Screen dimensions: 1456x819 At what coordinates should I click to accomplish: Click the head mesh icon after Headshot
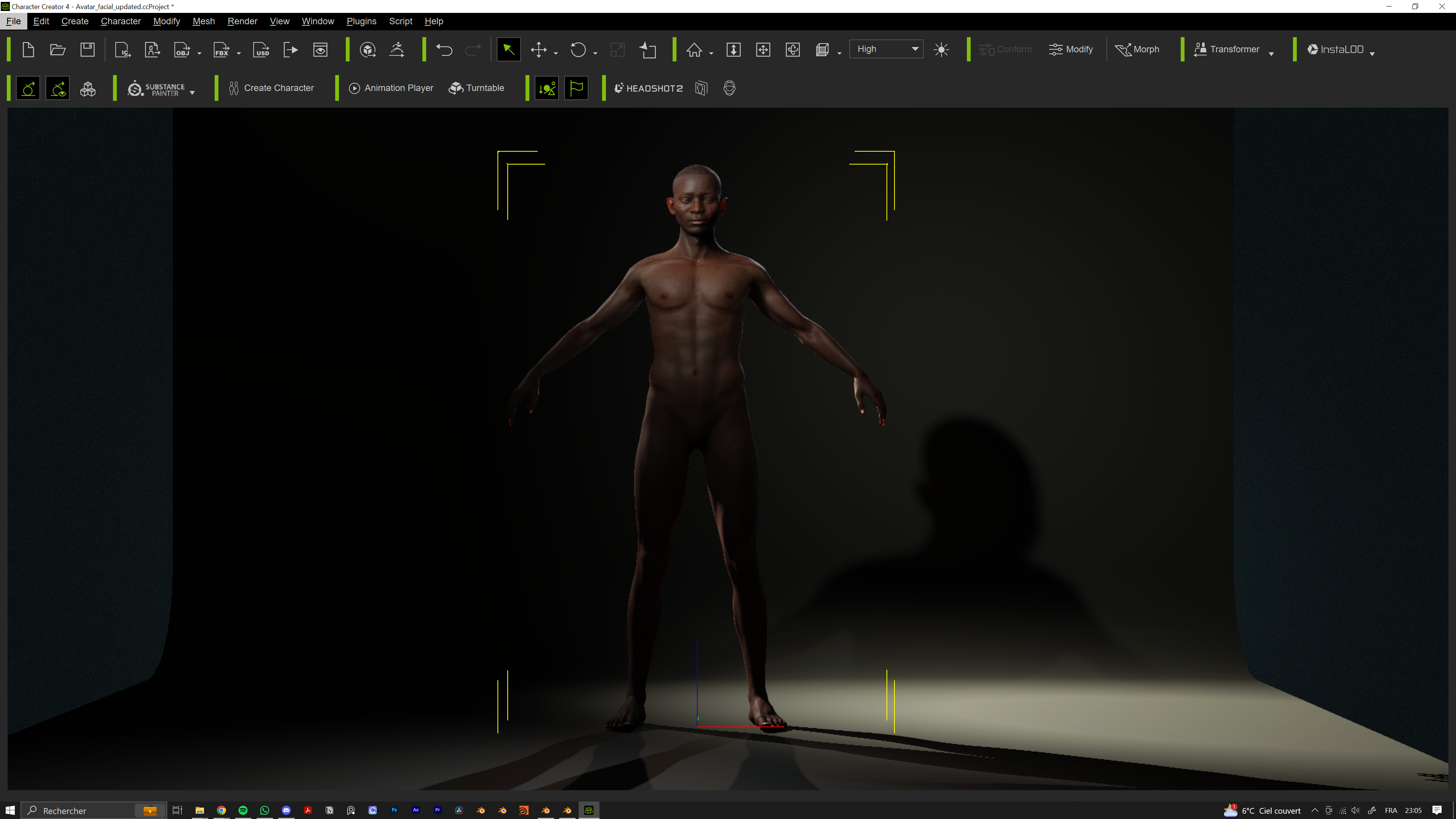(730, 88)
